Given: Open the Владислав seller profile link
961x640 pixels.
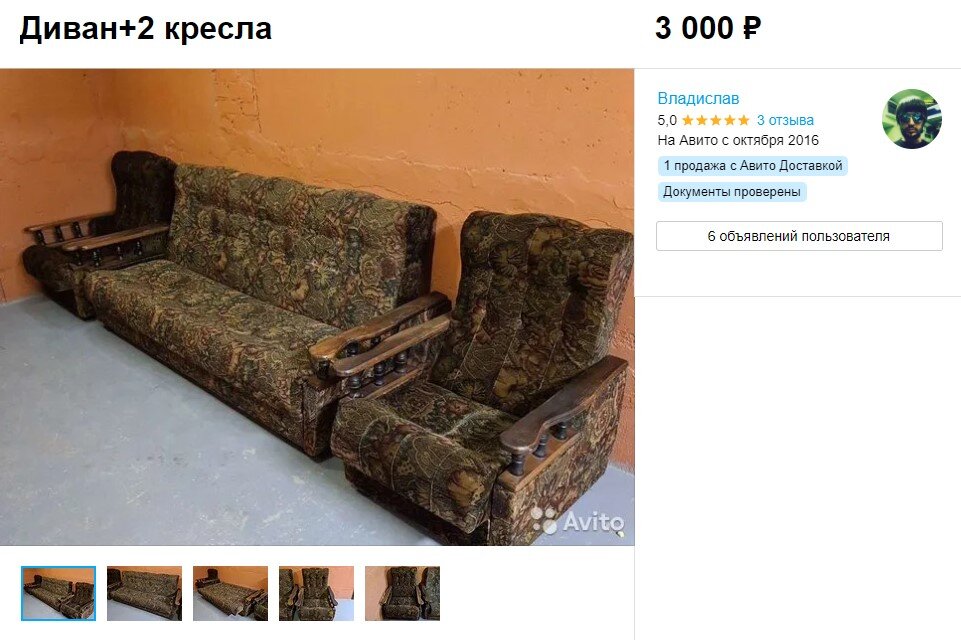Looking at the screenshot, I should click(x=698, y=98).
